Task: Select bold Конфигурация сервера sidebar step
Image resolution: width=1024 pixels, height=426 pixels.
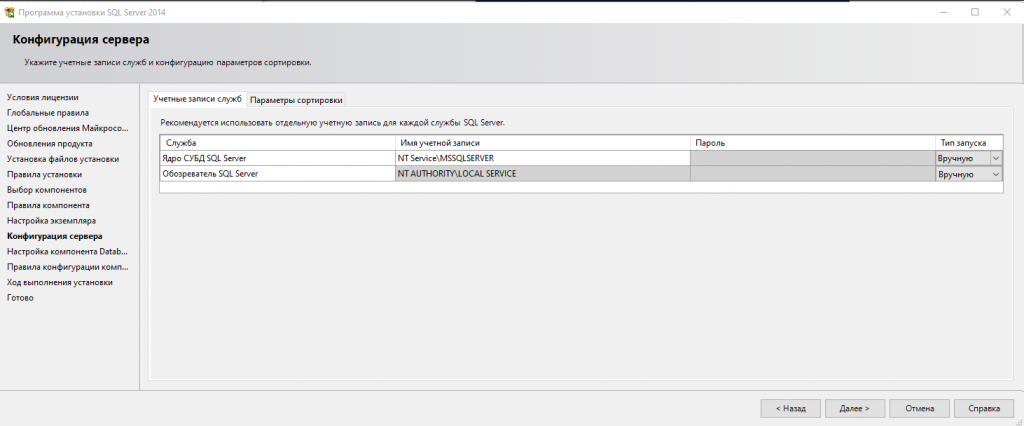Action: click(x=54, y=236)
